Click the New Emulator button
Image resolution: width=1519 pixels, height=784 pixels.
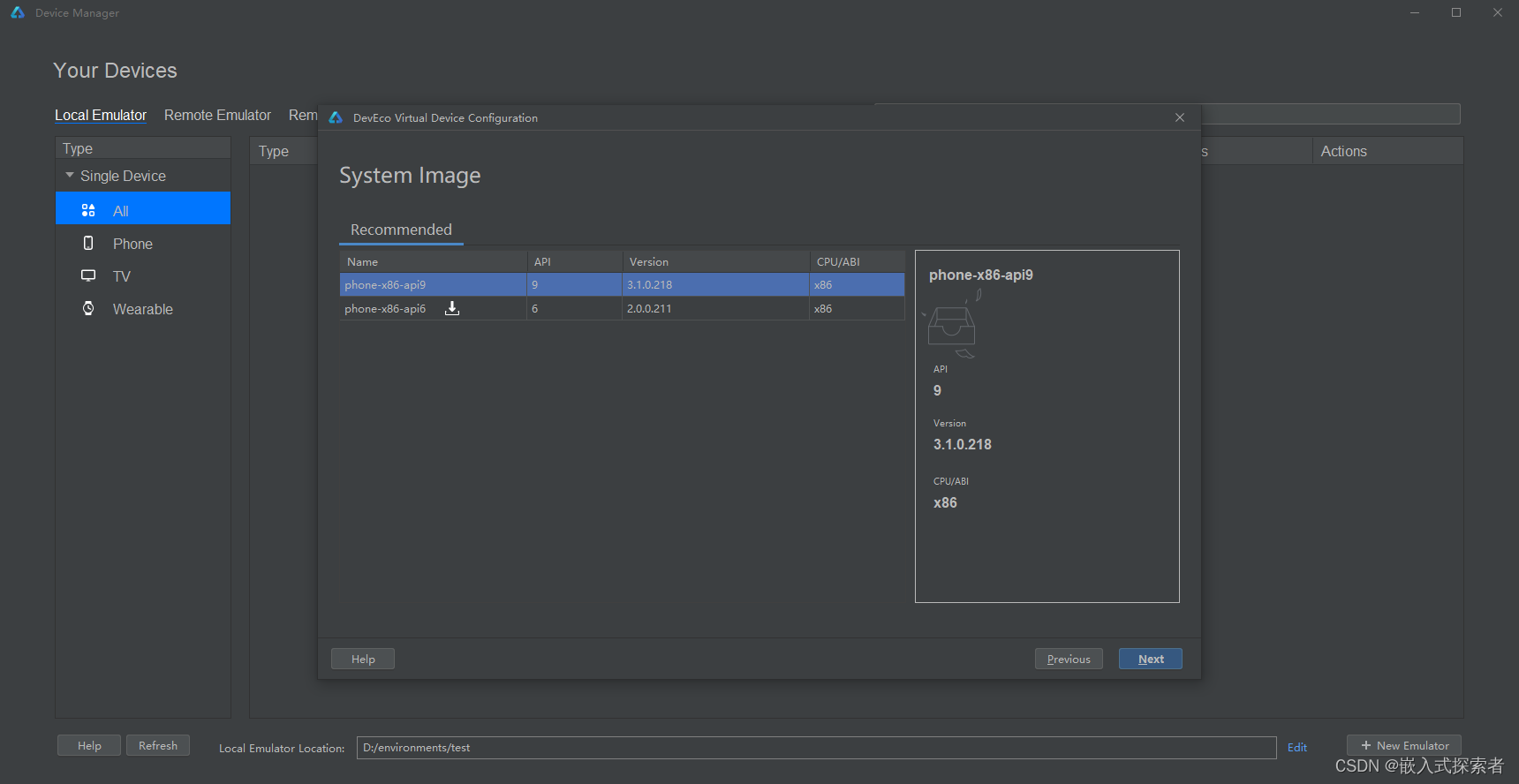coord(1404,745)
